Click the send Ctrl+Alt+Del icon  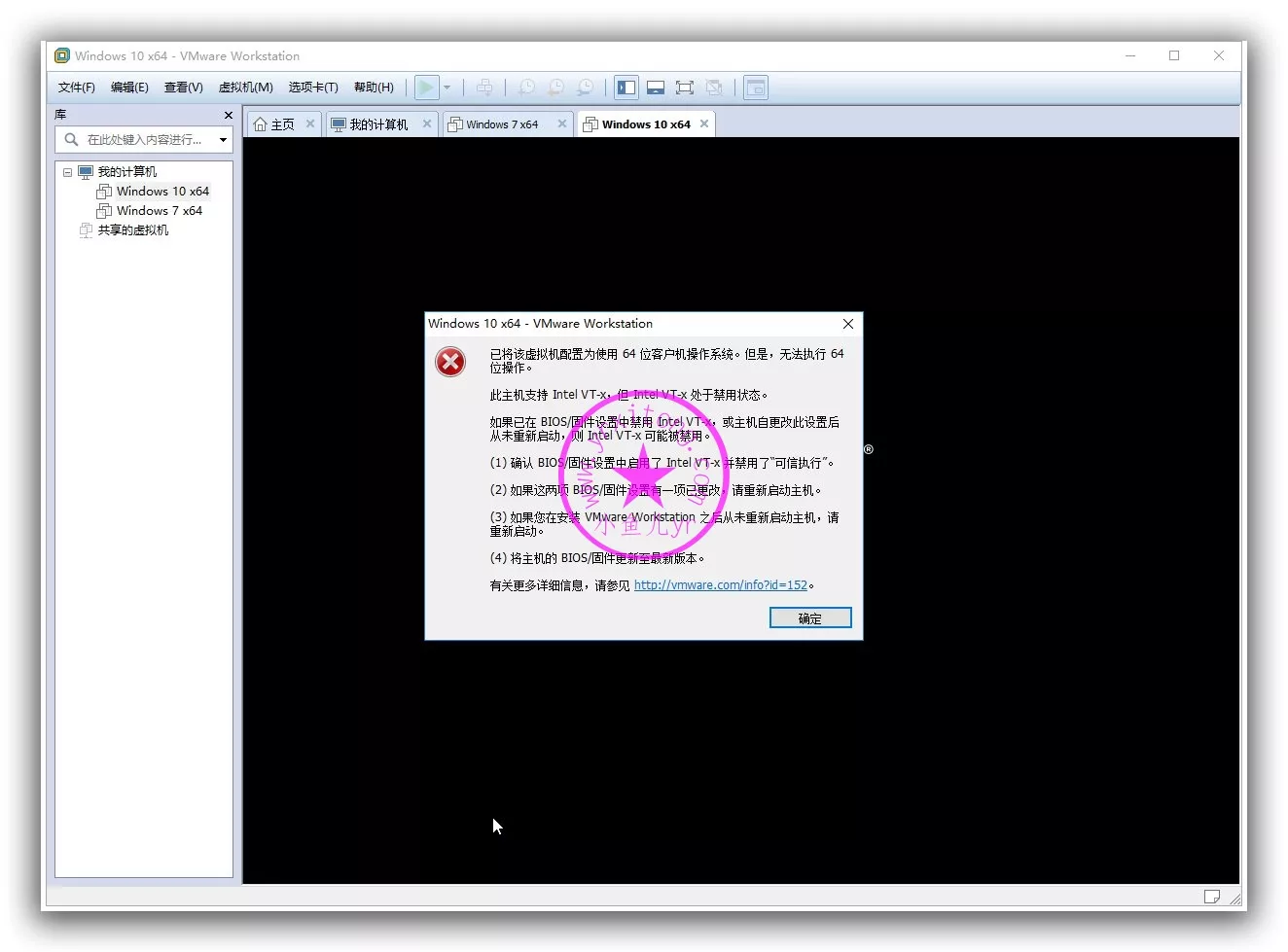[x=484, y=87]
